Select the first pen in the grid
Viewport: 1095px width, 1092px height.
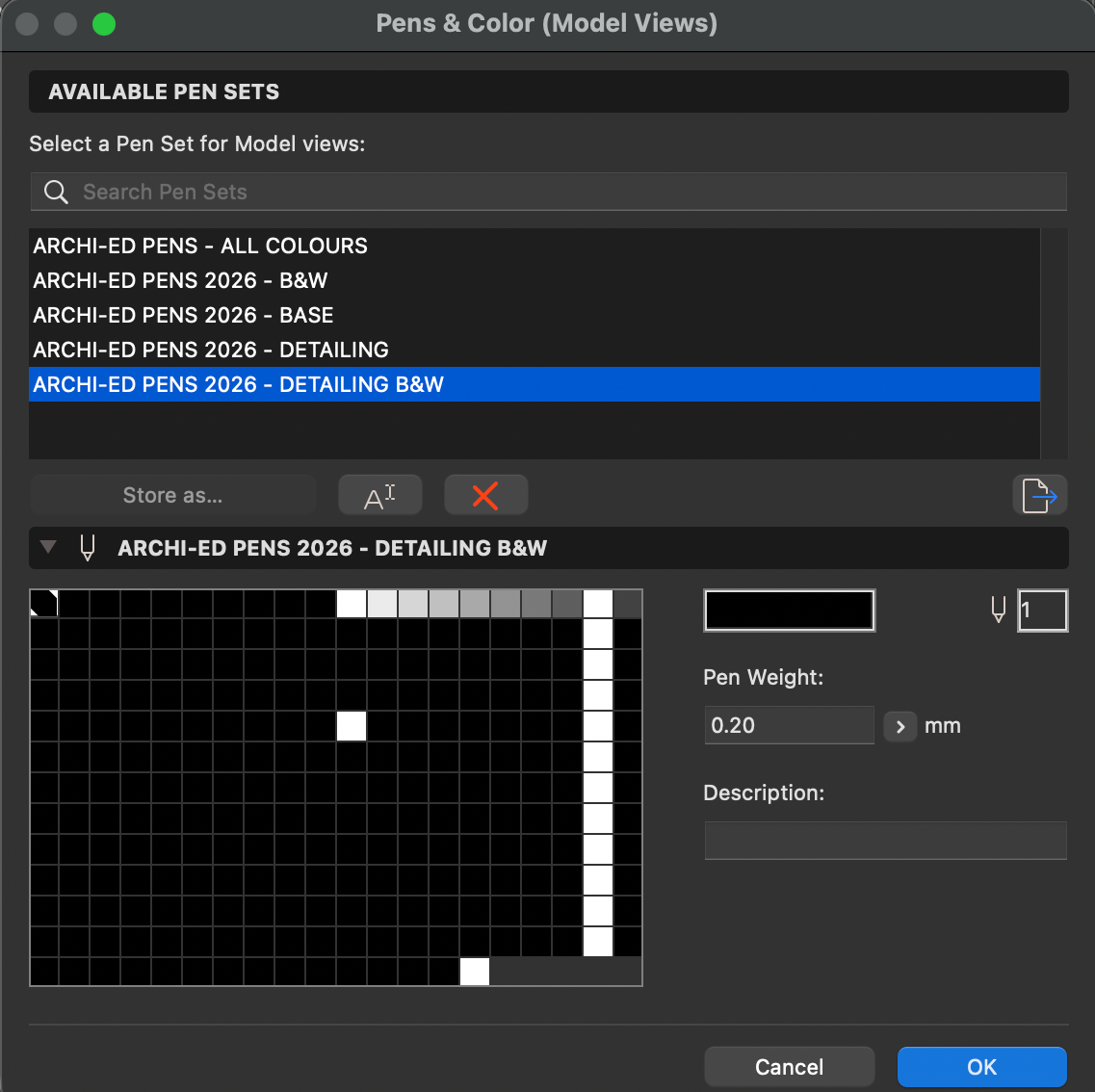pyautogui.click(x=44, y=604)
